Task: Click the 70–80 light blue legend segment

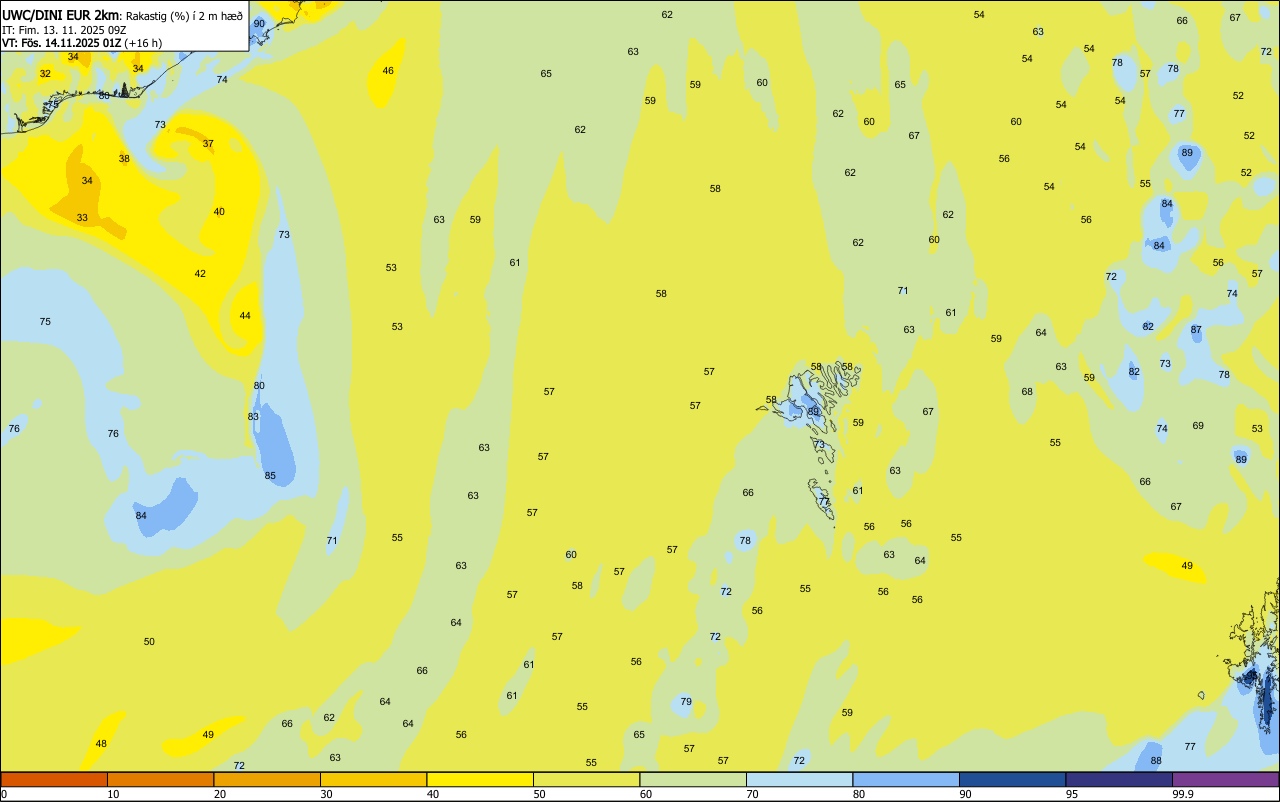Action: click(x=799, y=779)
